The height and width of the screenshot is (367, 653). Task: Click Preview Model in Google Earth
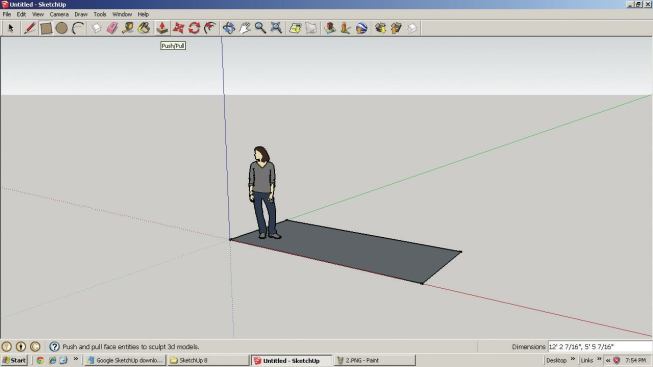tap(361, 28)
